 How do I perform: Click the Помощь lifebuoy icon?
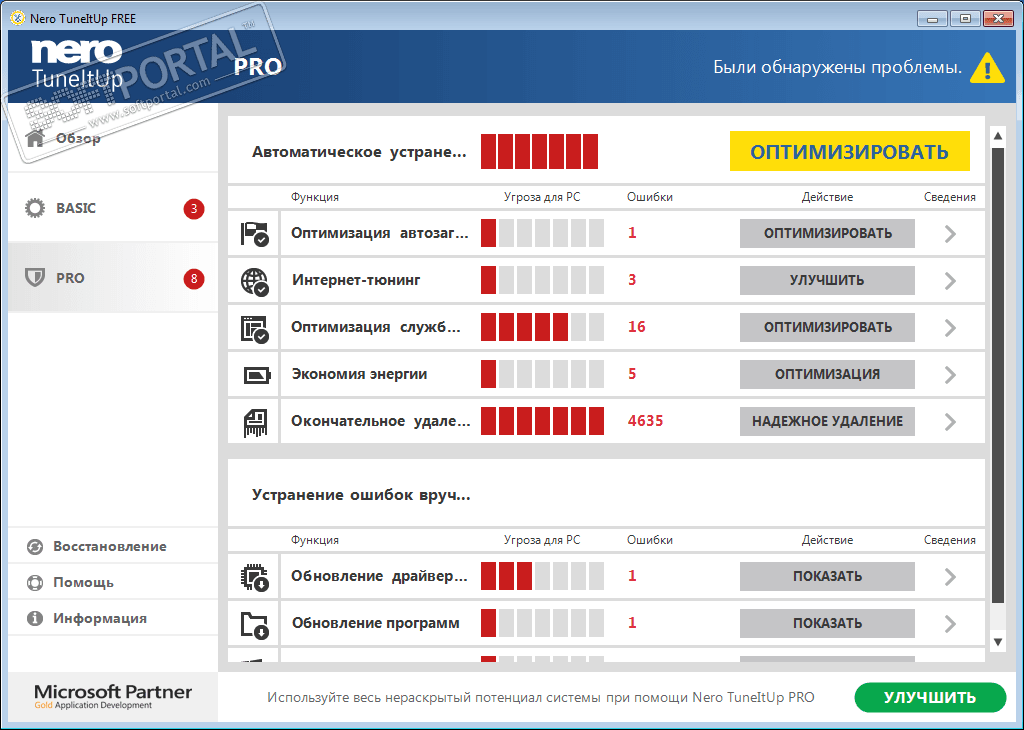click(35, 582)
